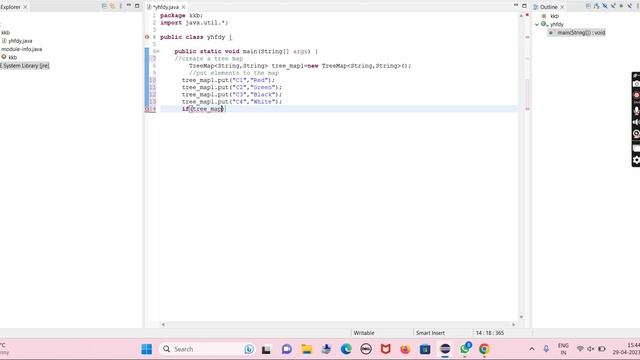Toggle Link with Editor in Package Explorer
This screenshot has width=640, height=360.
pos(113,6)
